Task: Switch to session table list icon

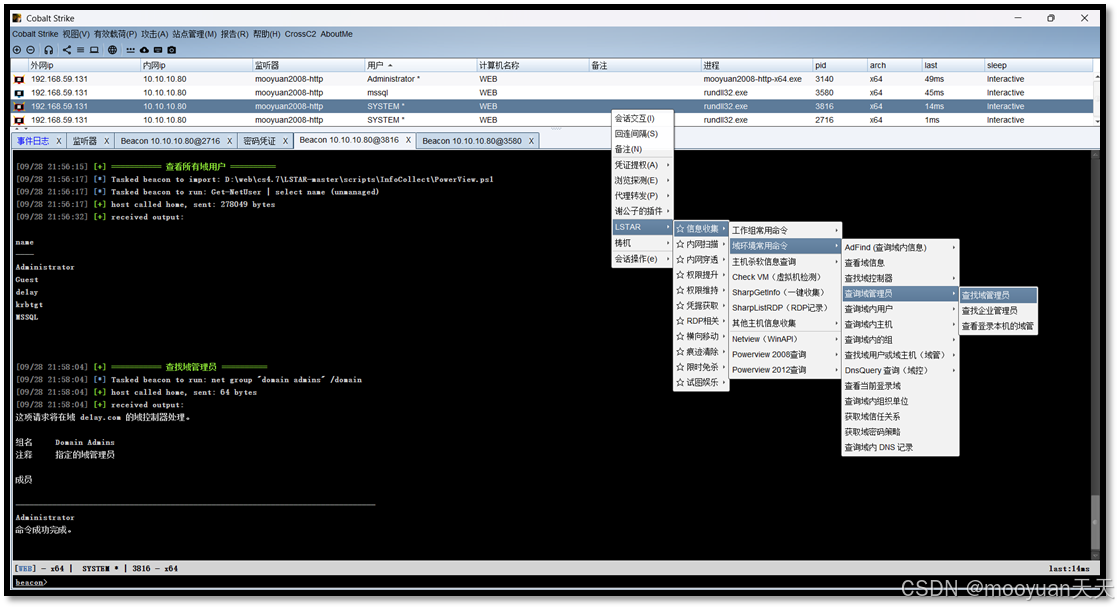Action: 81,50
